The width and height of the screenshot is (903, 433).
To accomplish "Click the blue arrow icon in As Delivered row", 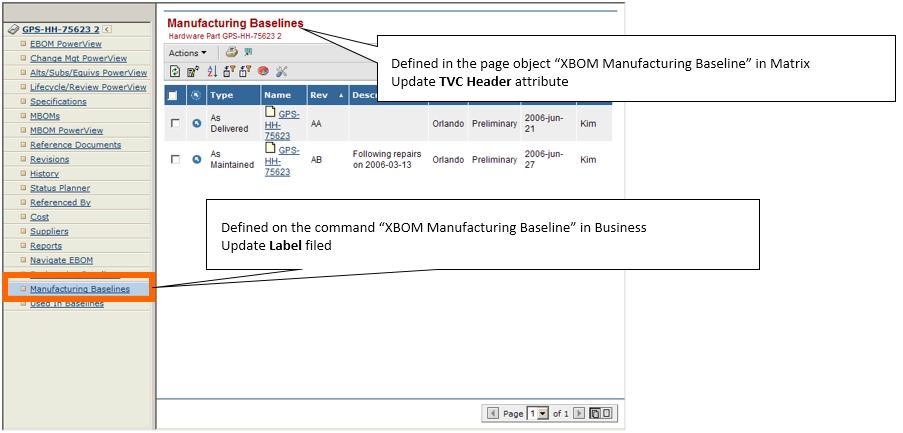I will coord(196,123).
